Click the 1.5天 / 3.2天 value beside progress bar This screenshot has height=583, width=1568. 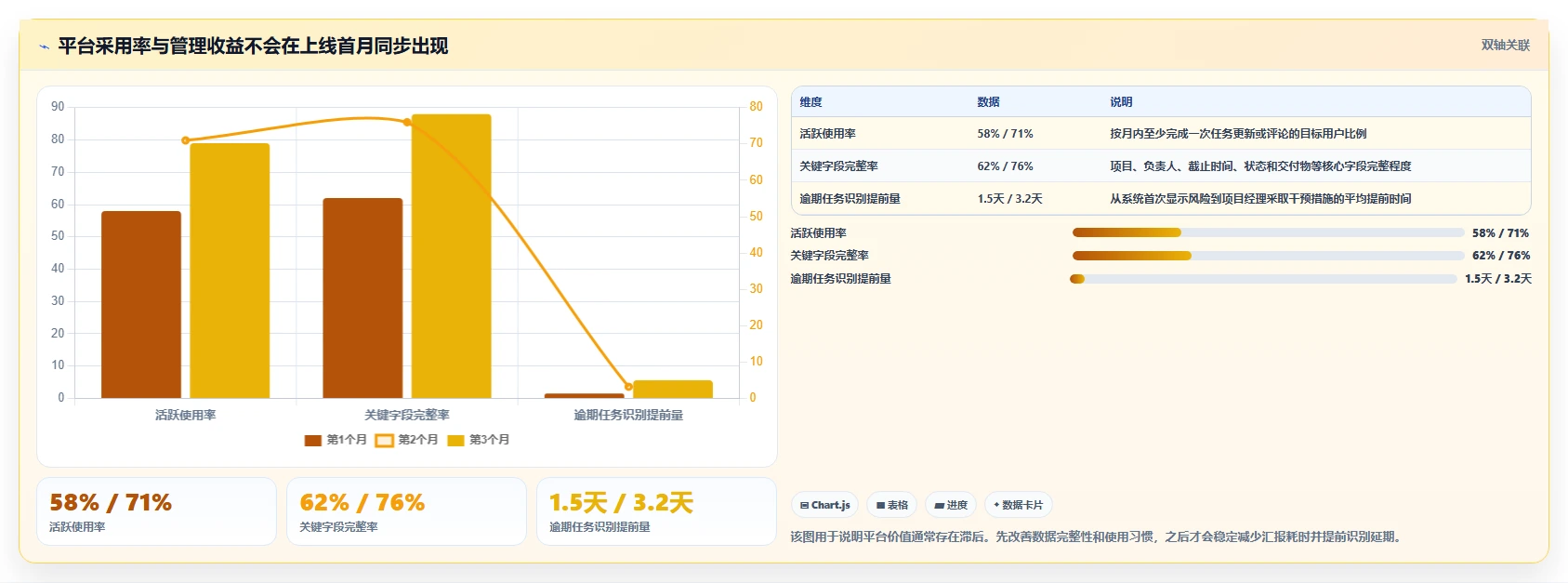[x=1498, y=278]
